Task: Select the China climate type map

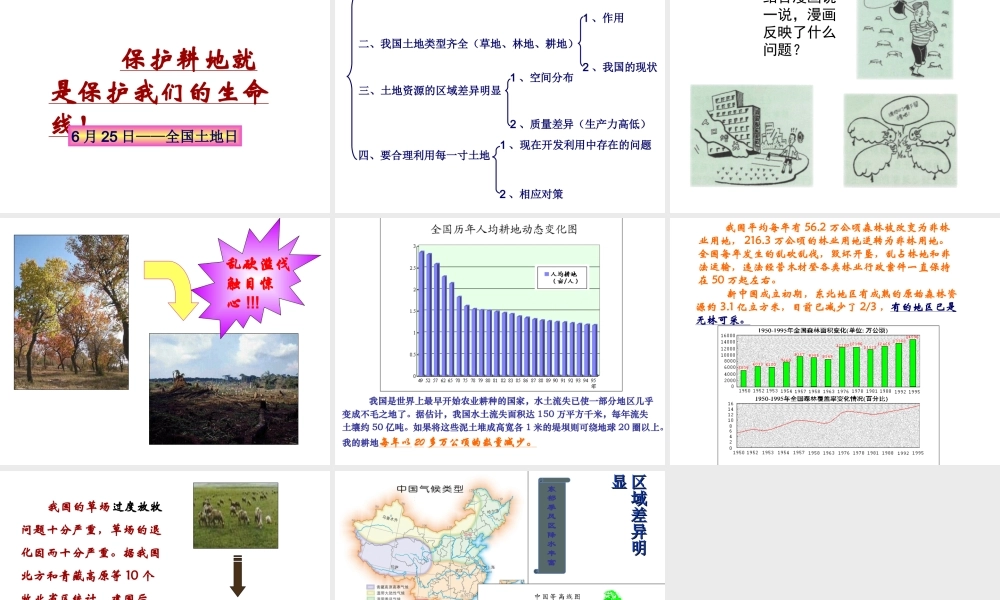Action: pyautogui.click(x=432, y=540)
